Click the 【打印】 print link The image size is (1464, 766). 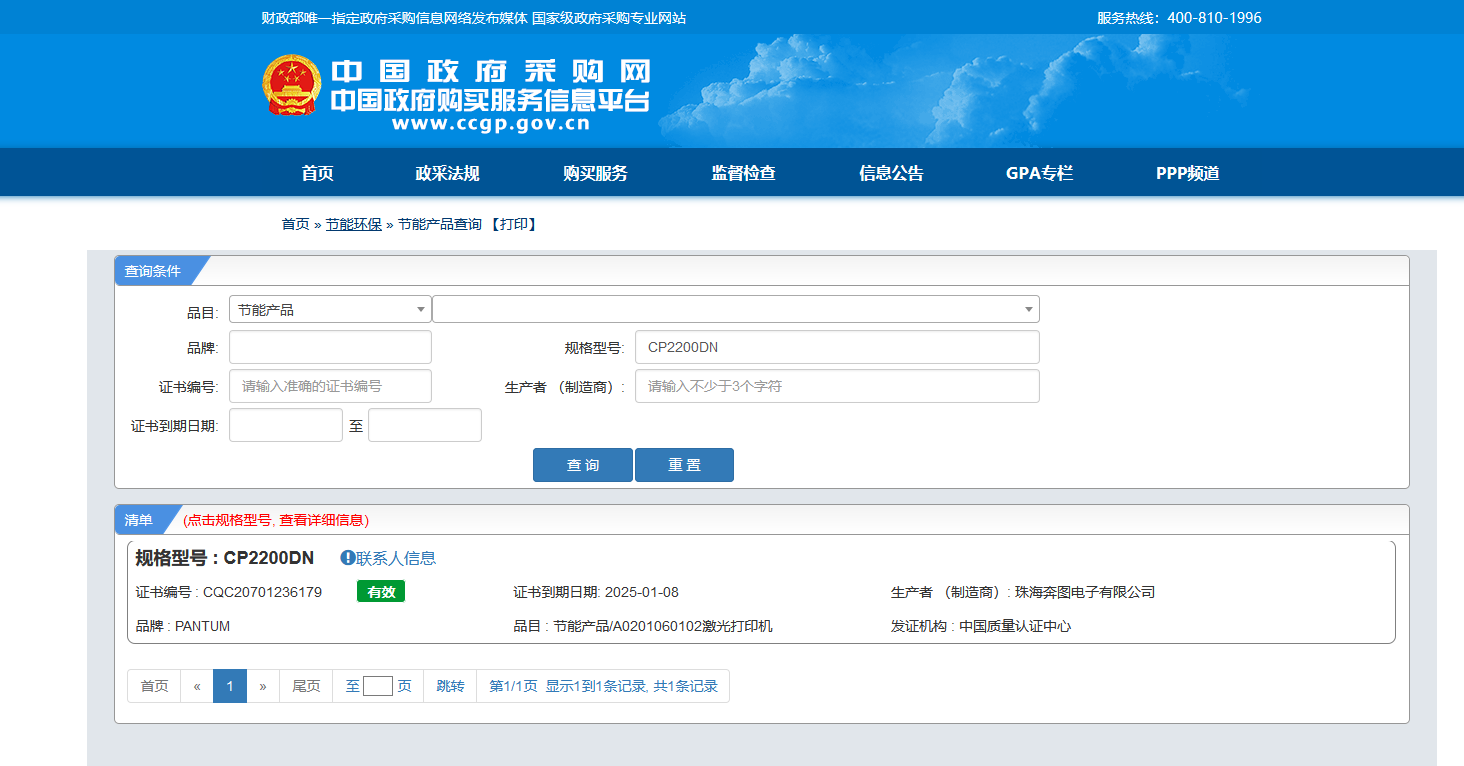[x=514, y=224]
